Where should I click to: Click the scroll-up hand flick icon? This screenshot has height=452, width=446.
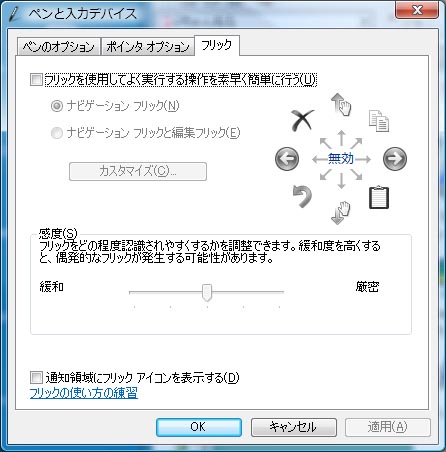(341, 104)
